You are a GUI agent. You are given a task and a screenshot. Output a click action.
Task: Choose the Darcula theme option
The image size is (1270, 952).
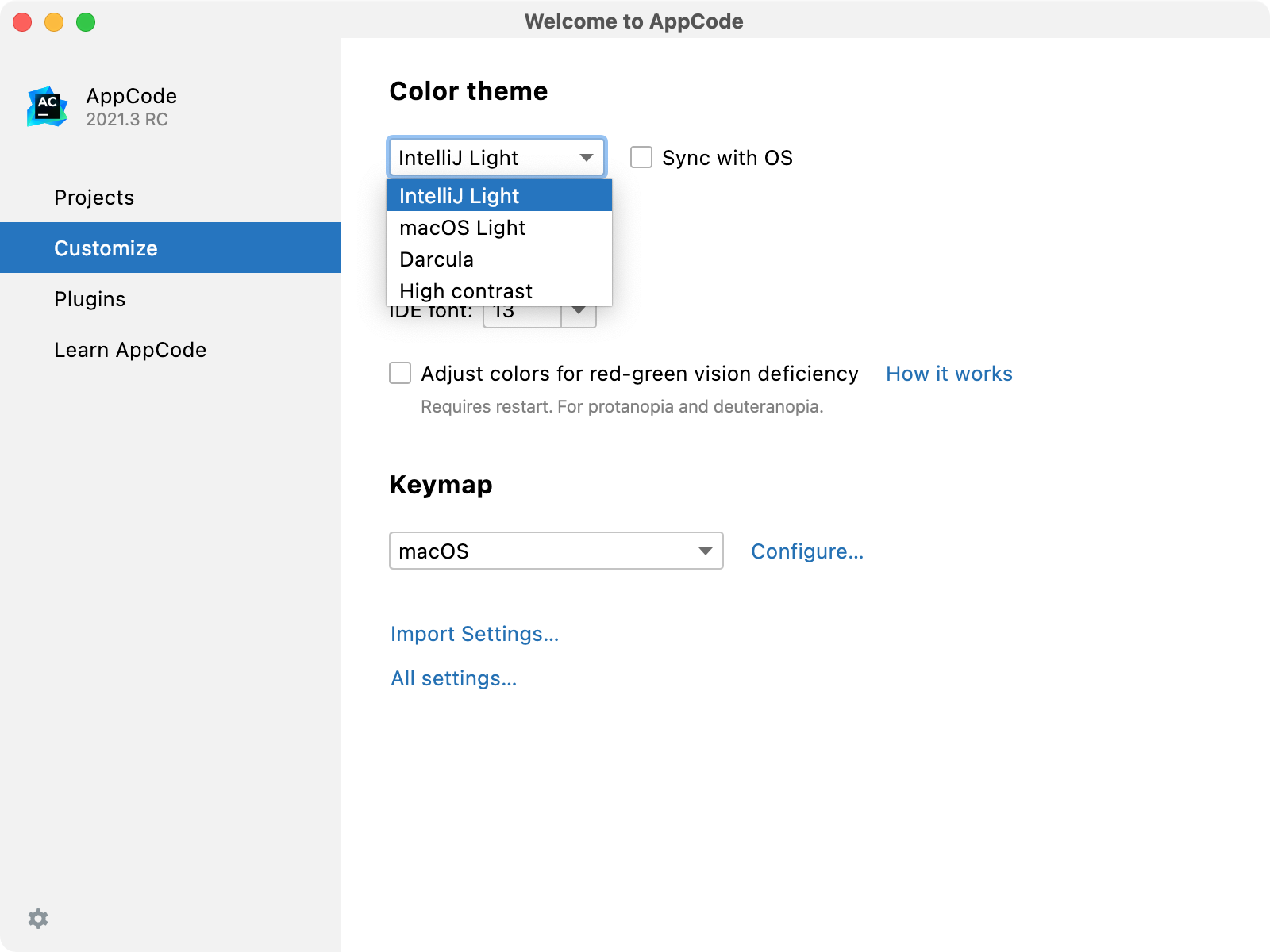click(x=437, y=259)
